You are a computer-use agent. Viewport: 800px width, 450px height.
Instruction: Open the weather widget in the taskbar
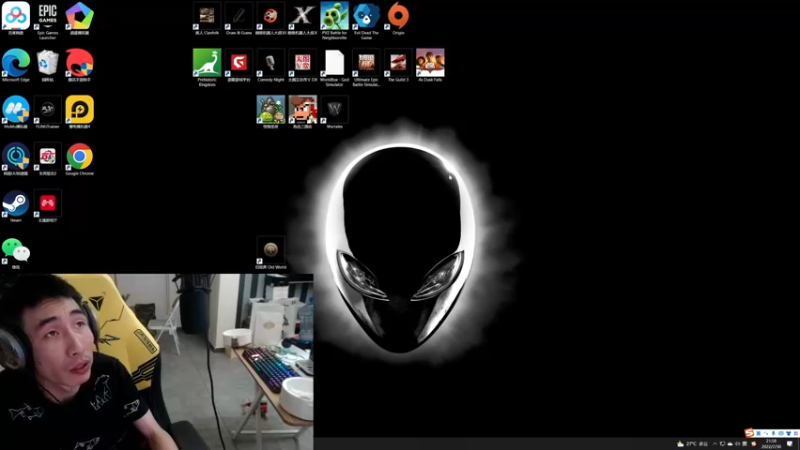click(692, 444)
